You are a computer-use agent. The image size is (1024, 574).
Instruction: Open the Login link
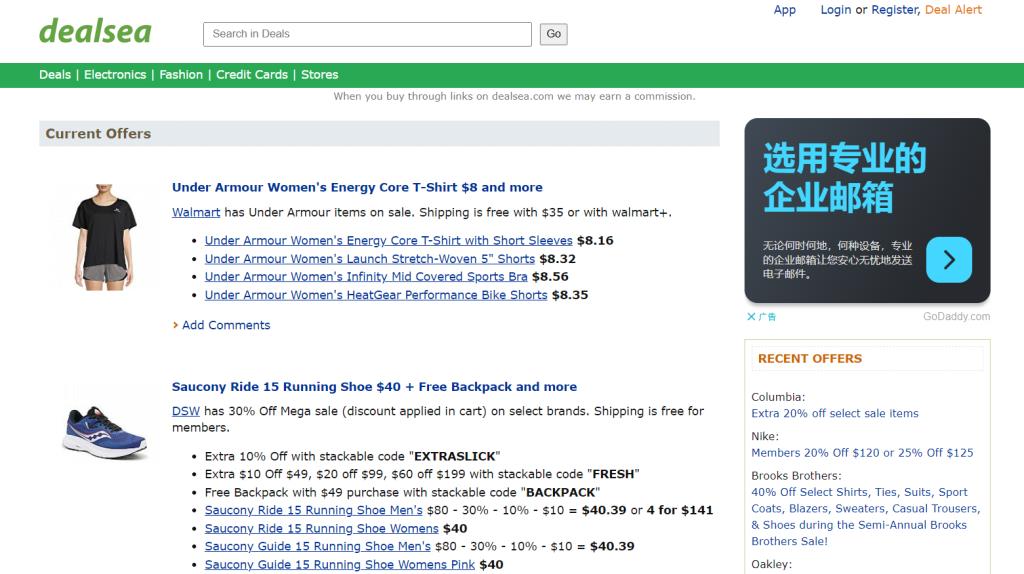pos(835,10)
